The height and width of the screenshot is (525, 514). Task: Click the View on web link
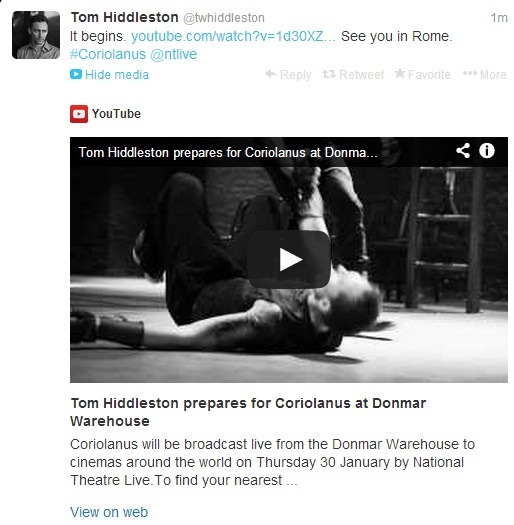tap(109, 512)
